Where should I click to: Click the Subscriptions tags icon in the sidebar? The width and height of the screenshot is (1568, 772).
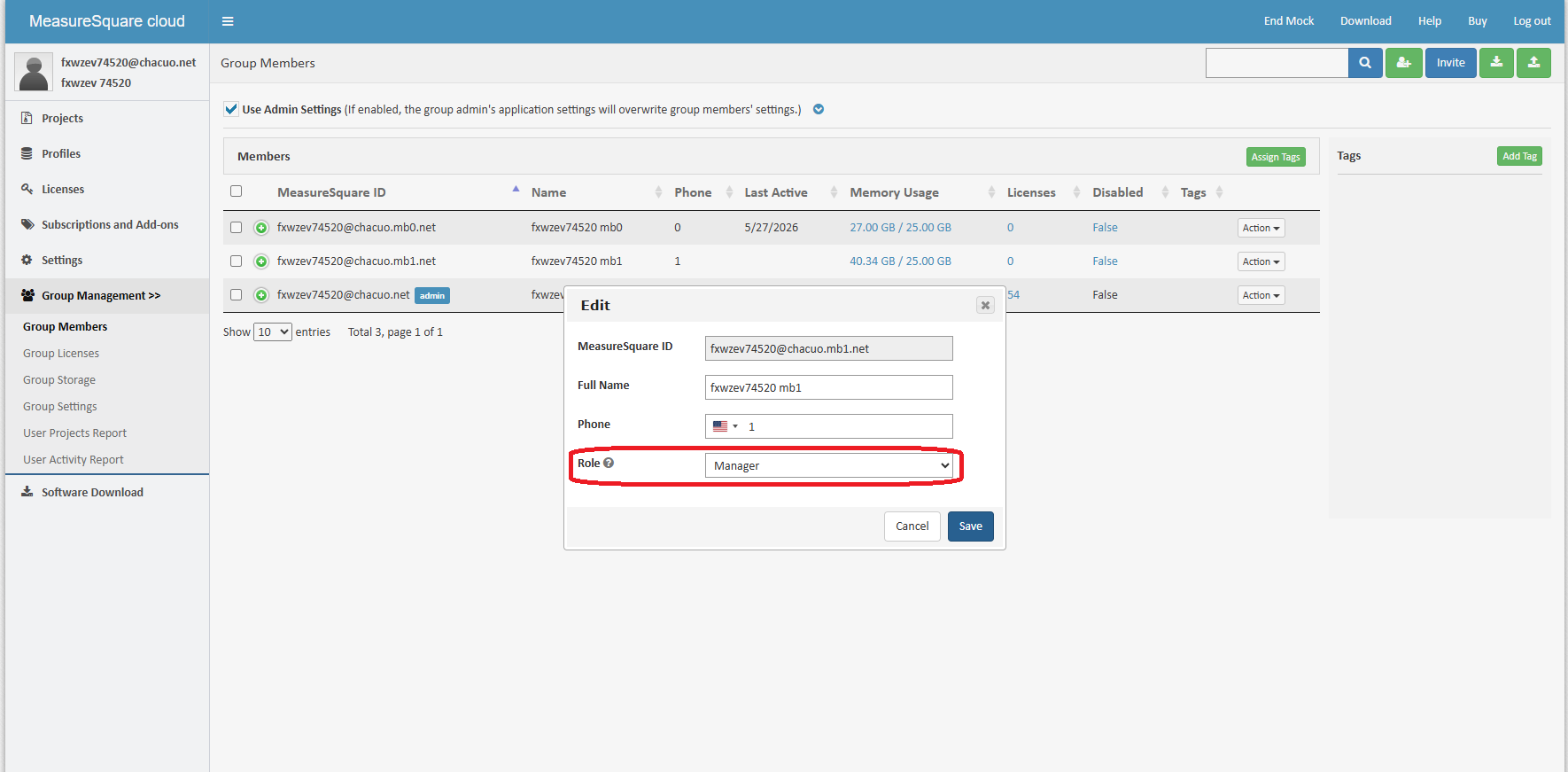point(27,224)
